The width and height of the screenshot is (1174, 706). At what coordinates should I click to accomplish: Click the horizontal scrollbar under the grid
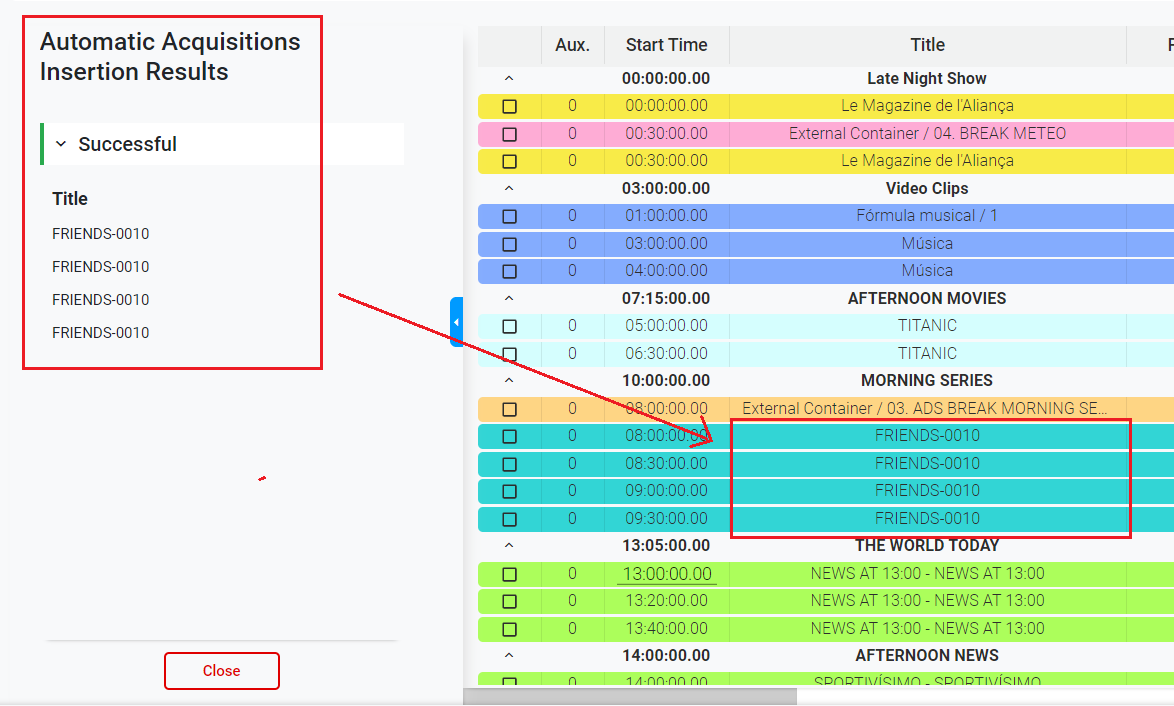coord(630,696)
